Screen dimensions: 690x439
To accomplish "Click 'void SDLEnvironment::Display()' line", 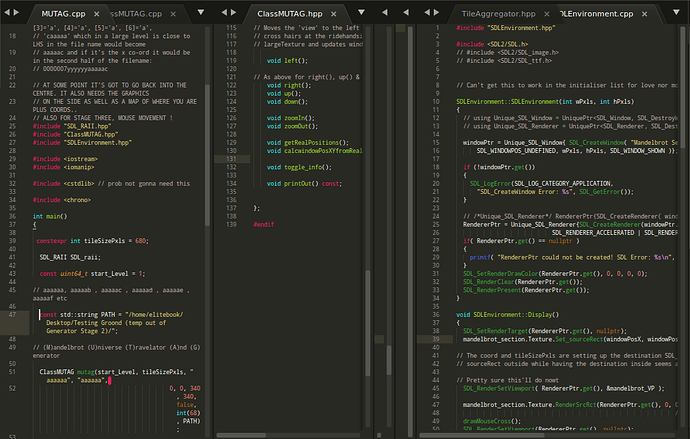I will tap(507, 315).
